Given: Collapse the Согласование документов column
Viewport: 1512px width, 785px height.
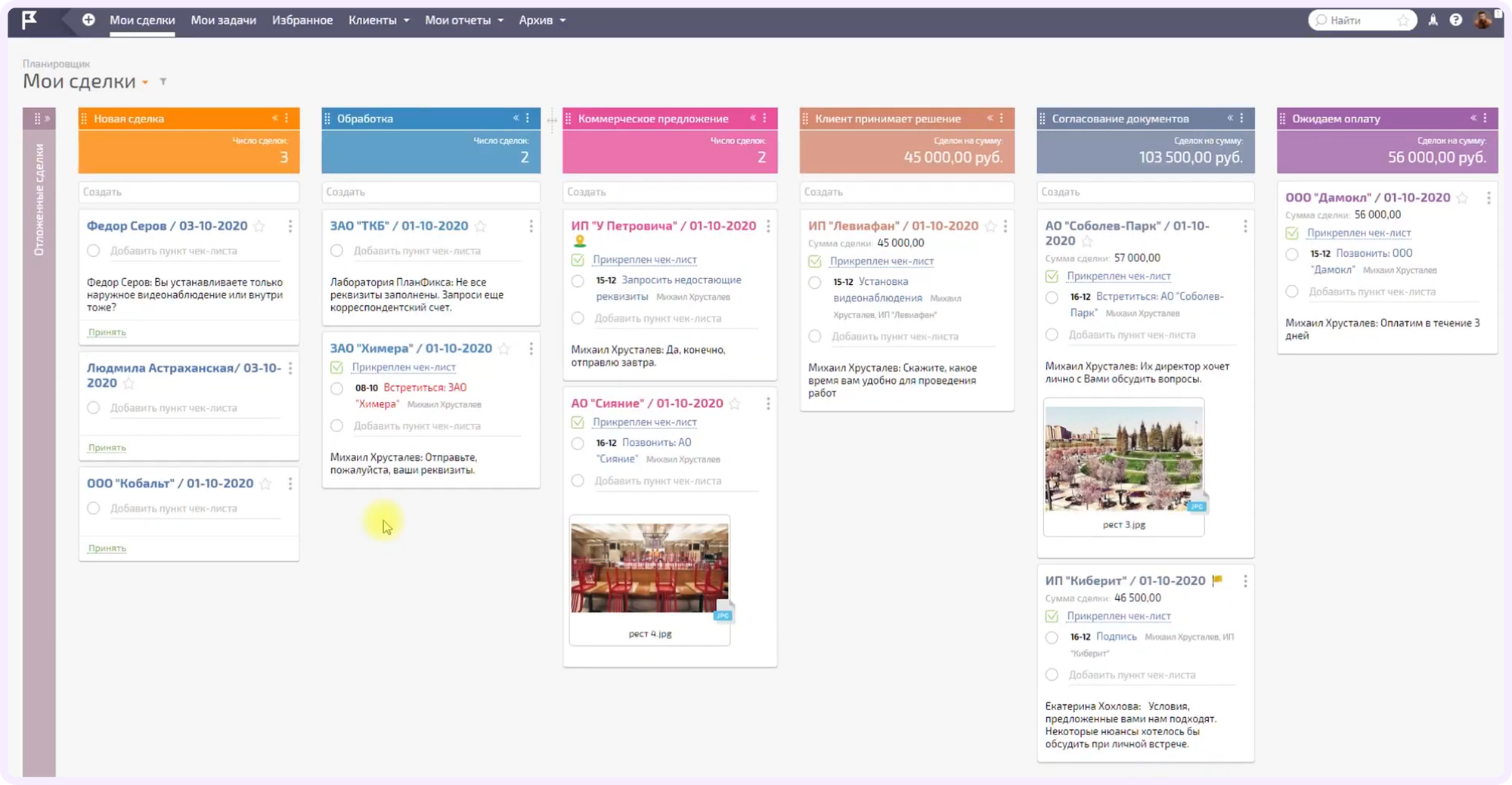Looking at the screenshot, I should (1230, 118).
